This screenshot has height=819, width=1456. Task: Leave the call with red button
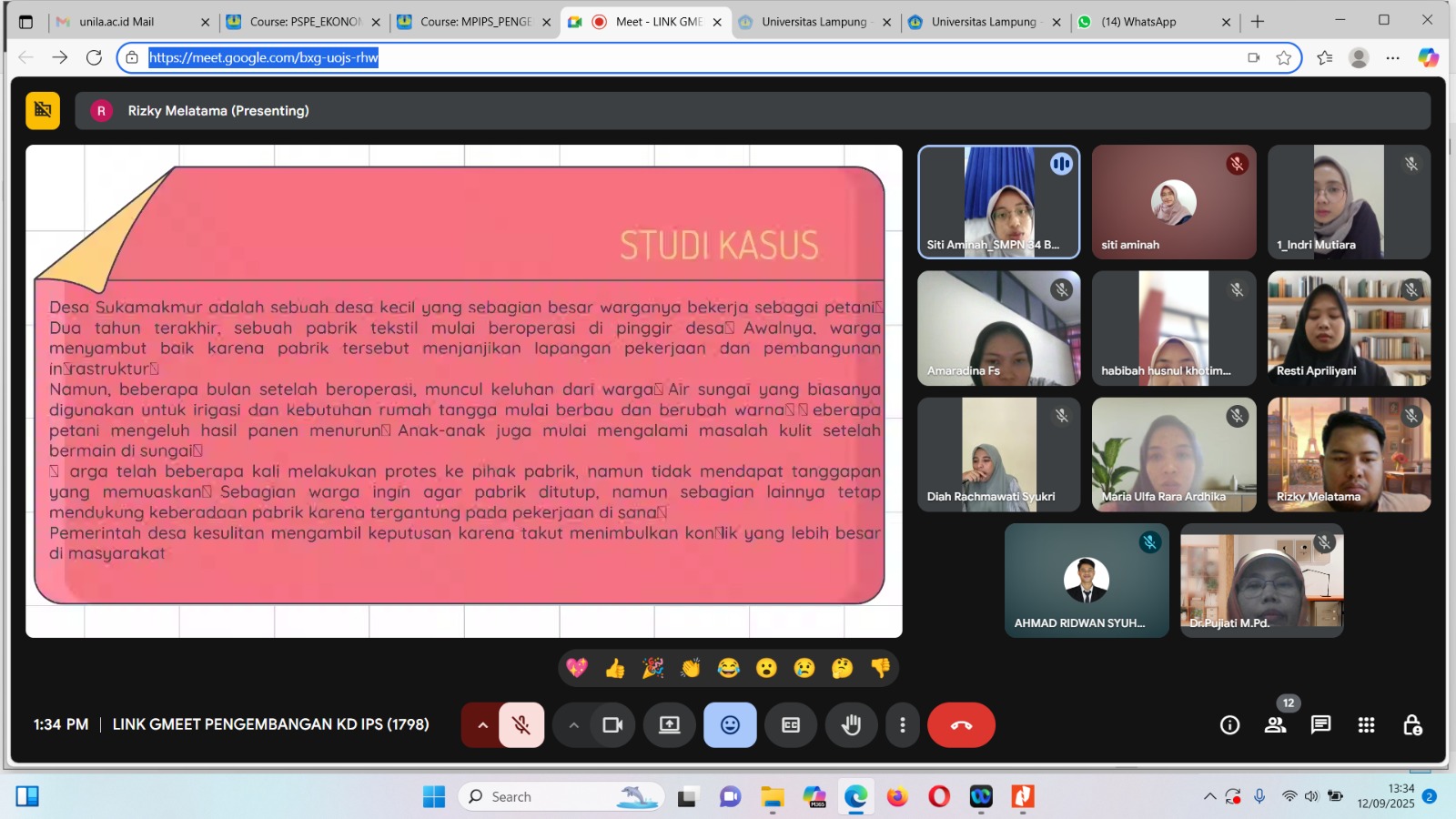point(961,725)
